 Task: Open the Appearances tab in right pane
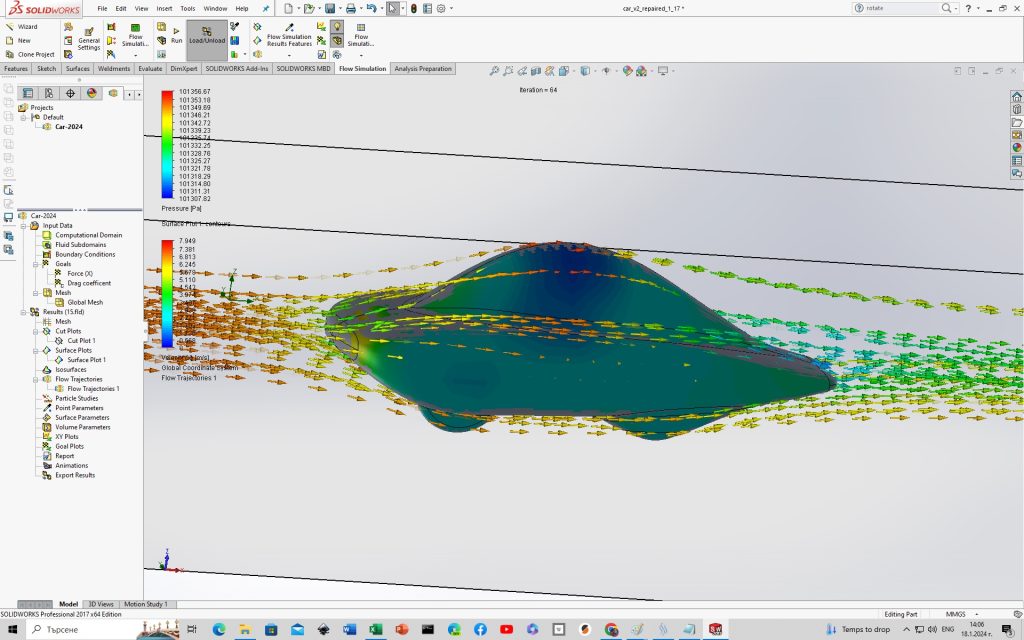click(1017, 148)
